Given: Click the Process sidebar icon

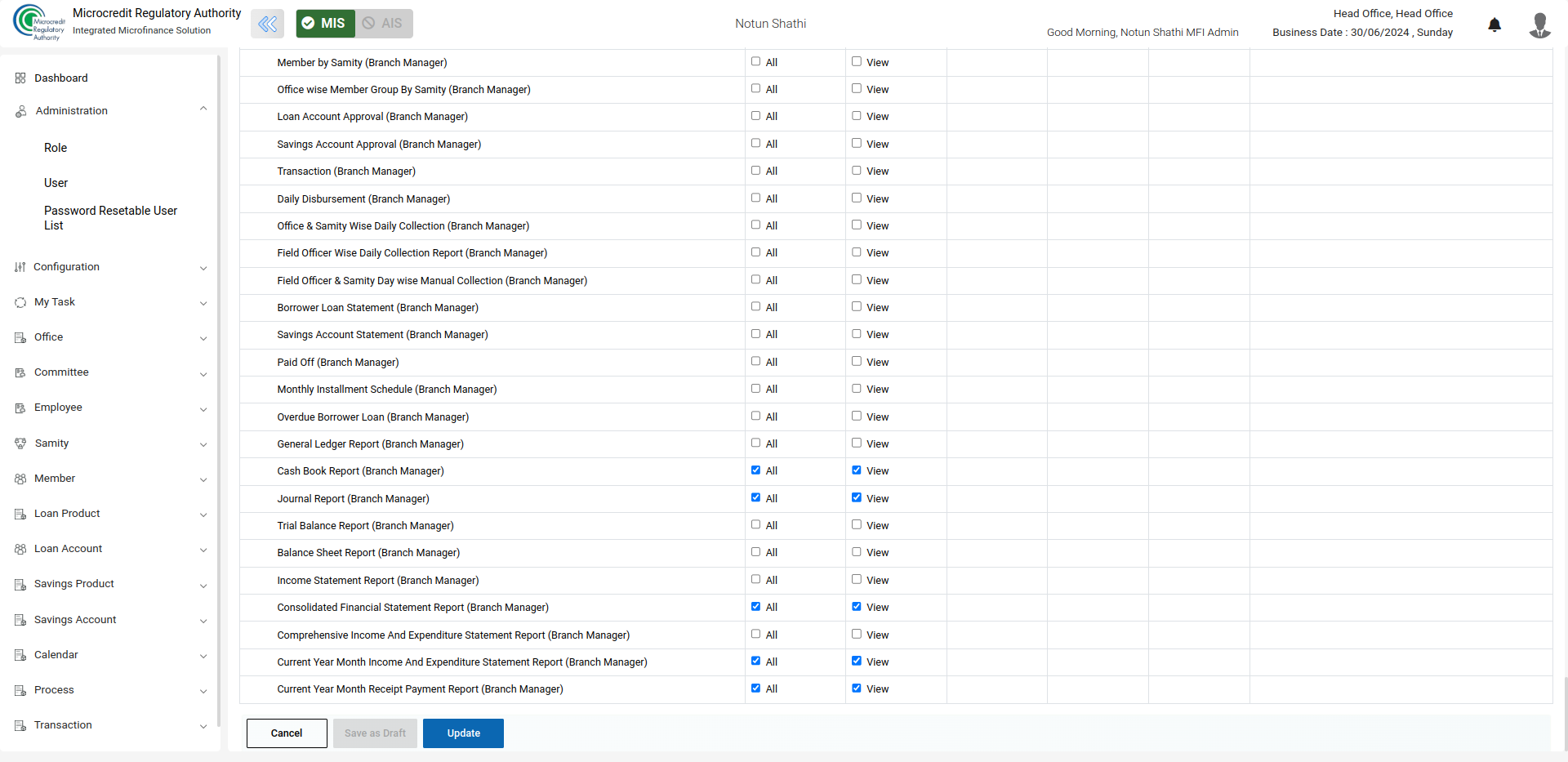Looking at the screenshot, I should (20, 690).
